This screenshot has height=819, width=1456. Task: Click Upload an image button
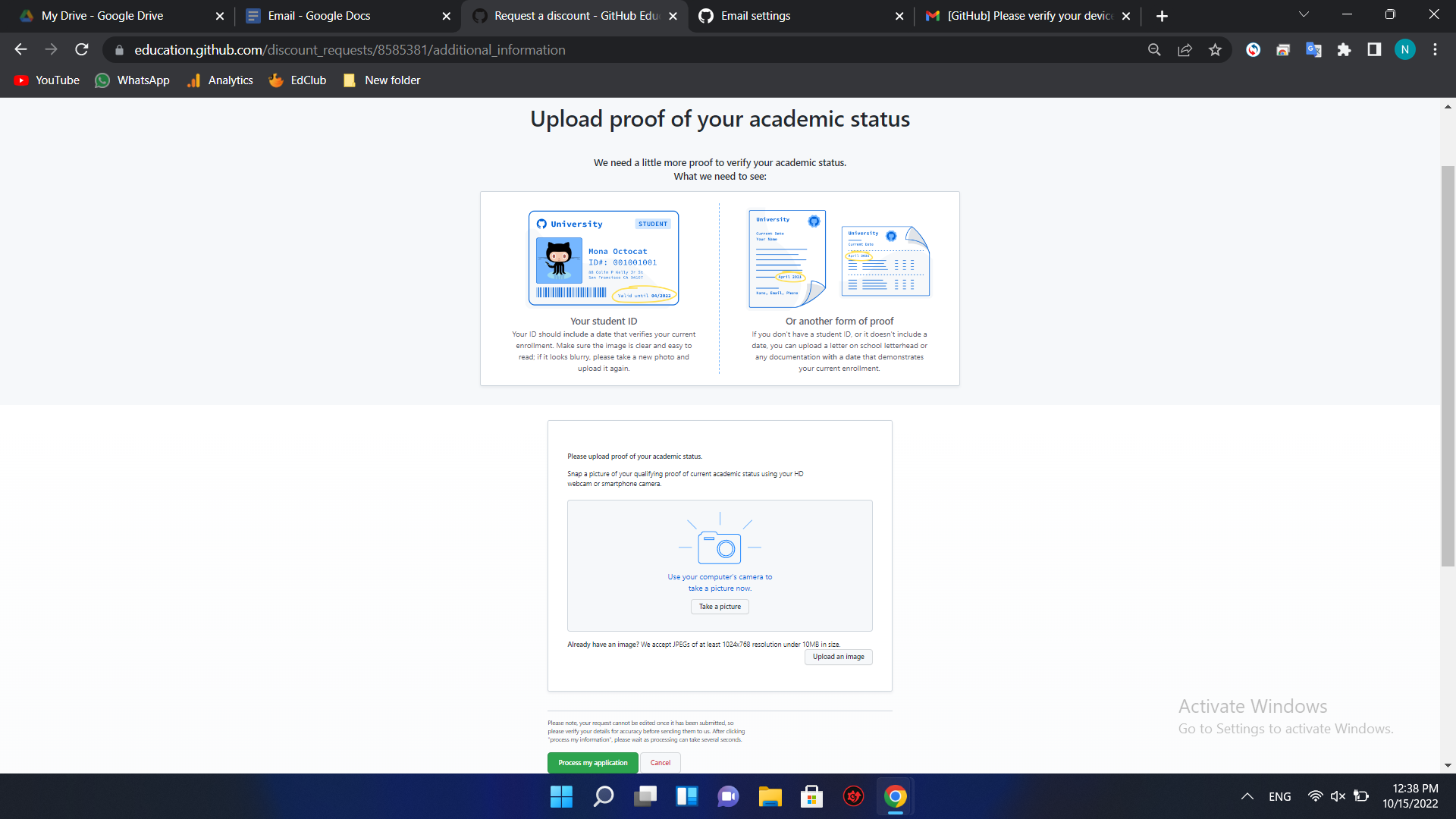pos(838,657)
